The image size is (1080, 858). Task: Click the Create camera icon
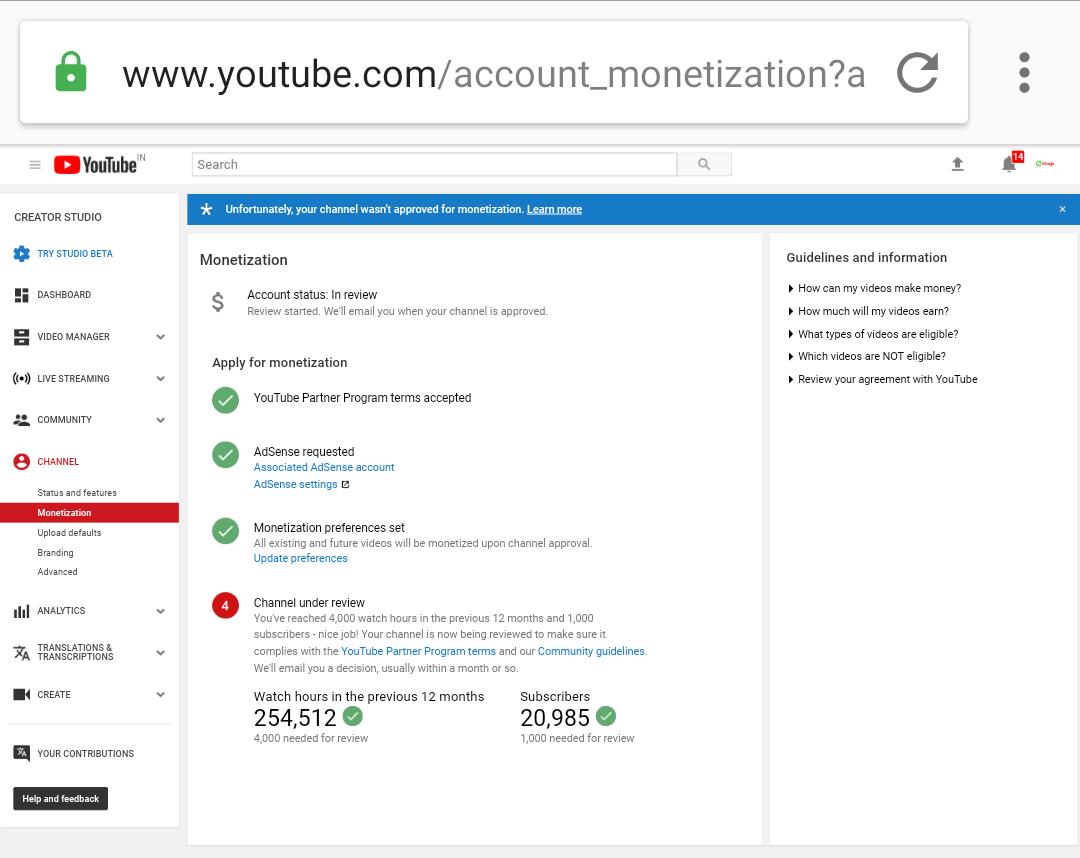21,694
